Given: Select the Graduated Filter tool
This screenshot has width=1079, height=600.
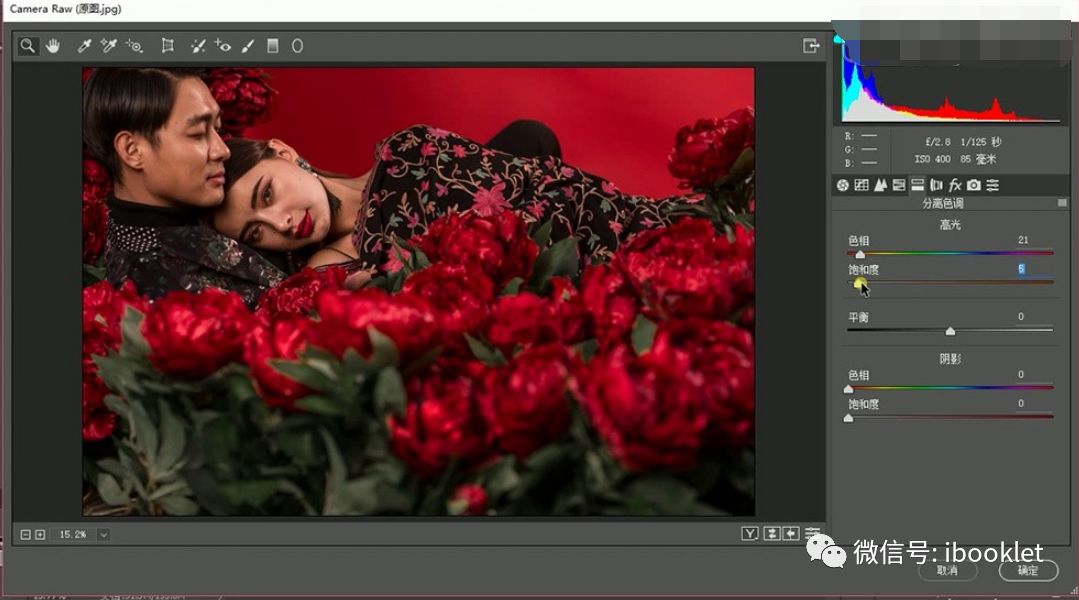Looking at the screenshot, I should [272, 46].
